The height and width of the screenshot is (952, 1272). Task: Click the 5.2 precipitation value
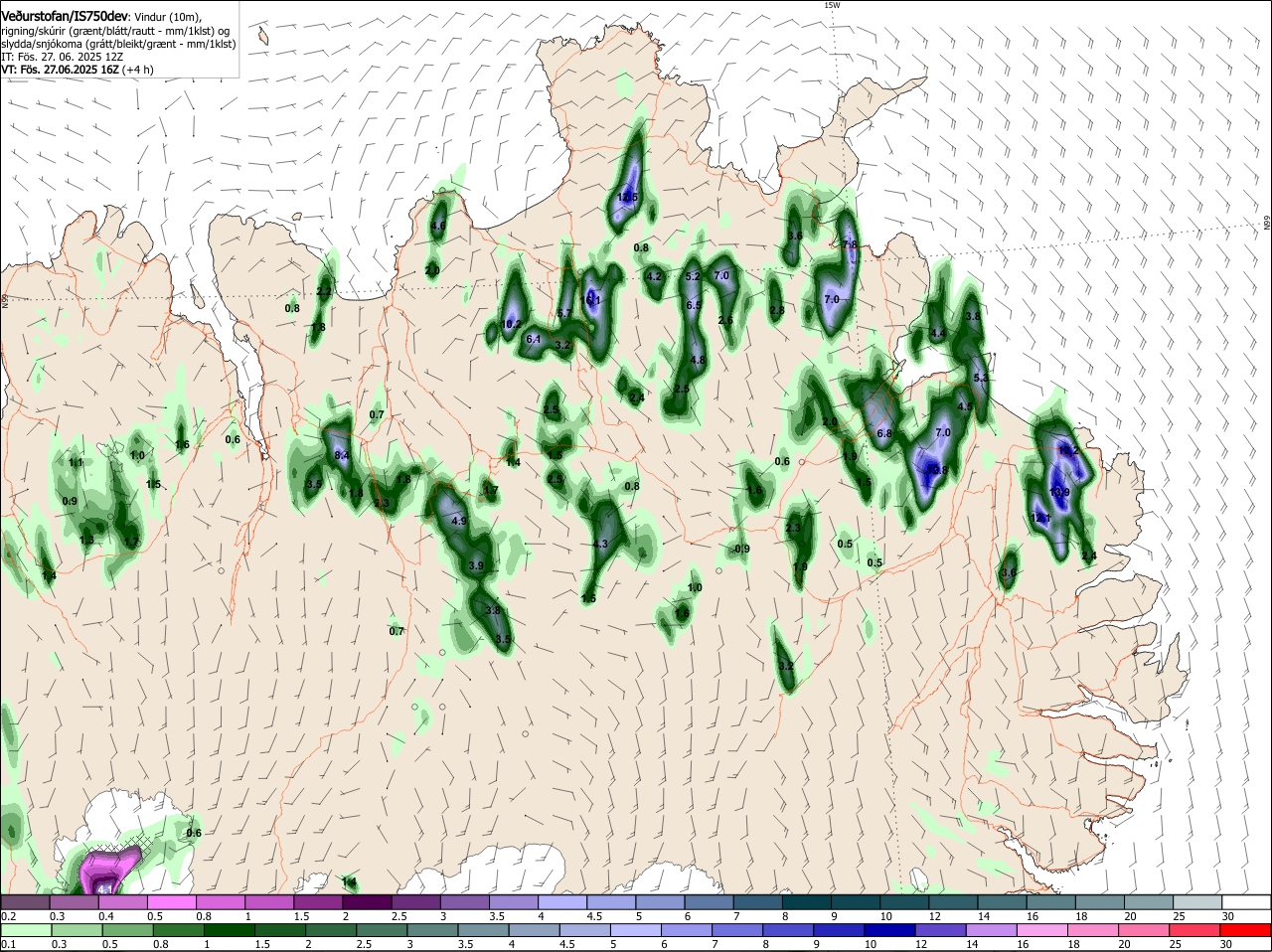[694, 276]
